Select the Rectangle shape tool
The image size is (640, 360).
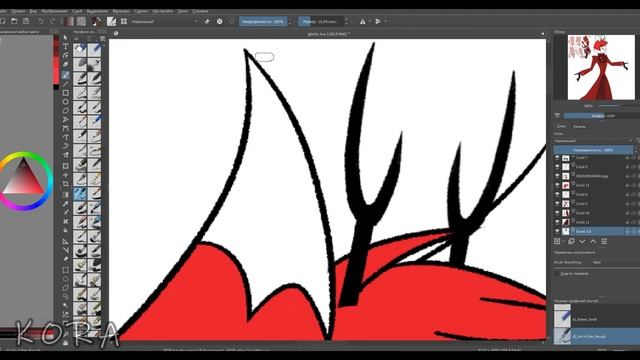pos(65,93)
